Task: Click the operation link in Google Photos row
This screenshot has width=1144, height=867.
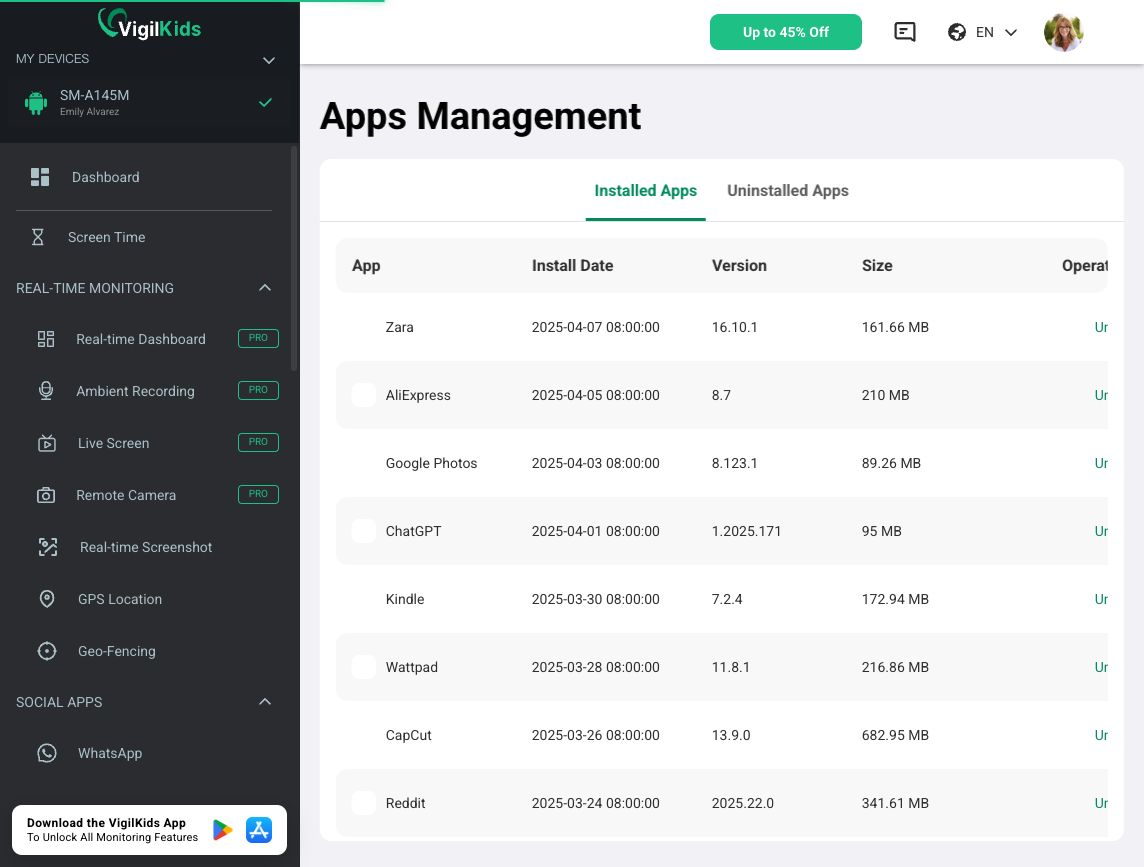Action: pyautogui.click(x=1101, y=463)
